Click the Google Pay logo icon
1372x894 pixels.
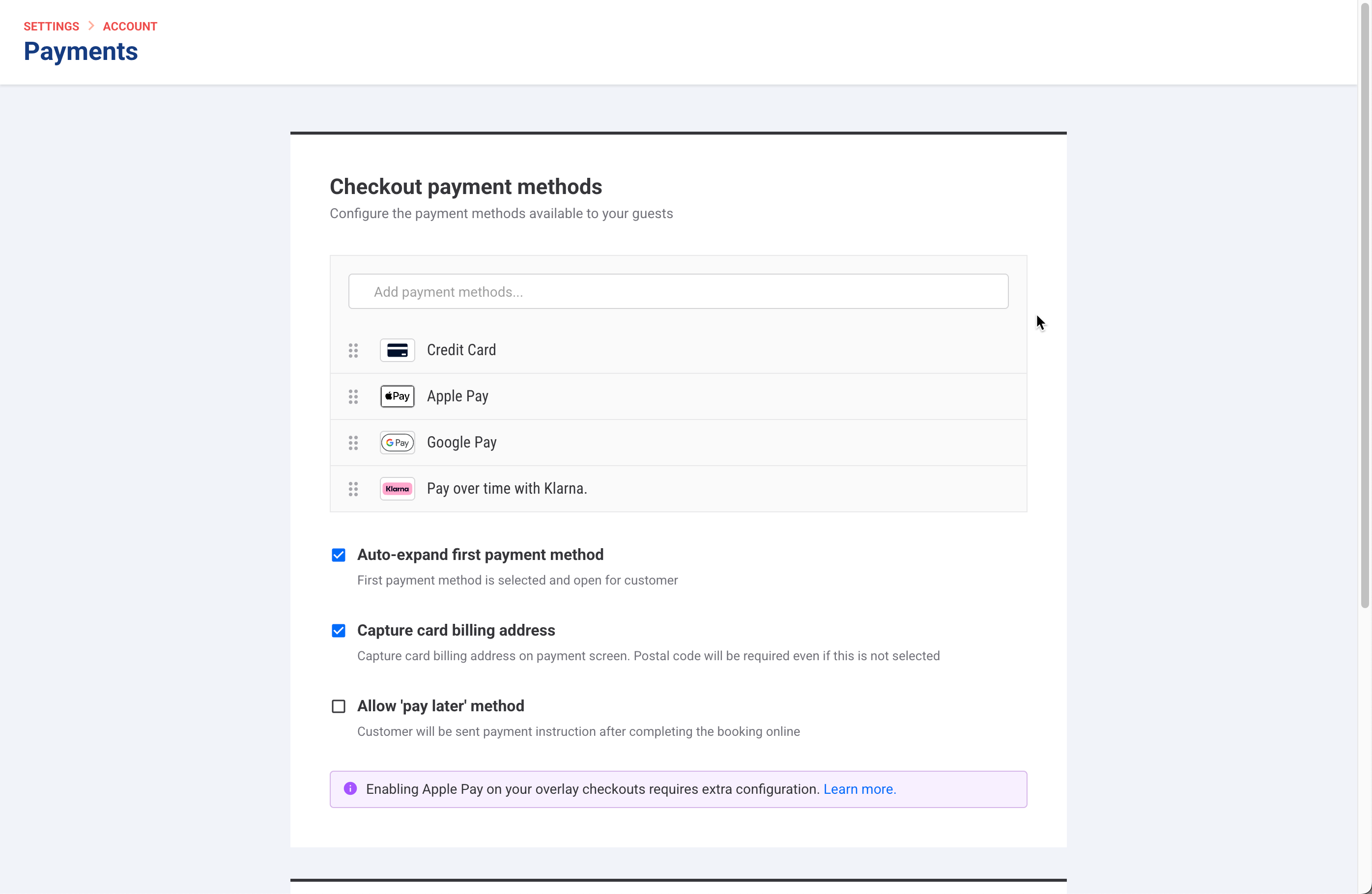(x=397, y=443)
